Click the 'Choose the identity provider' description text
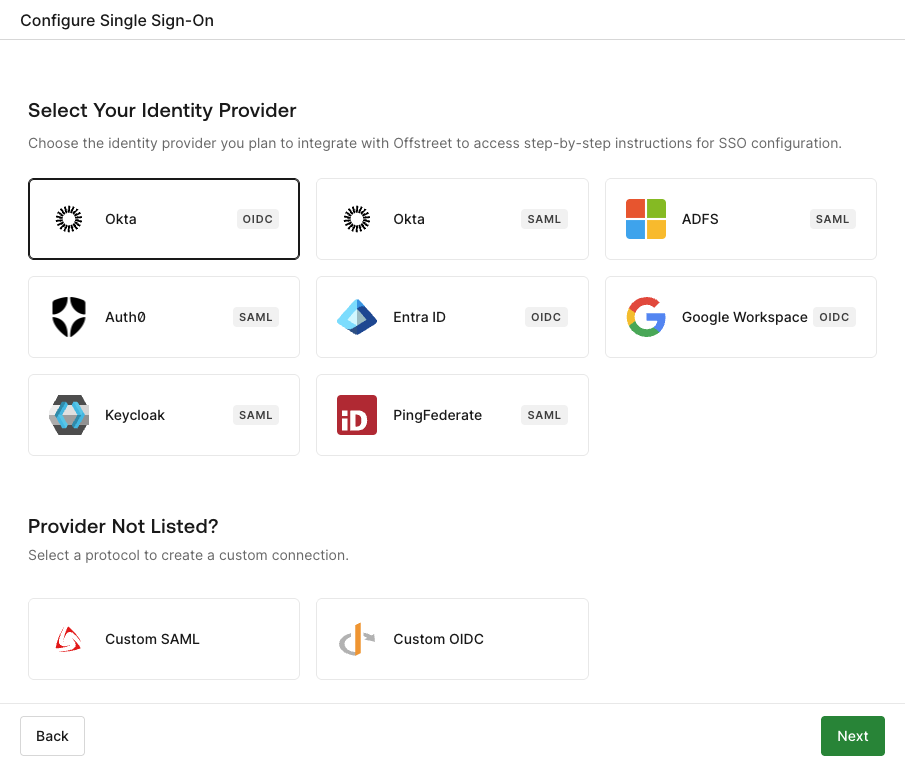The image size is (905, 763). tap(435, 143)
